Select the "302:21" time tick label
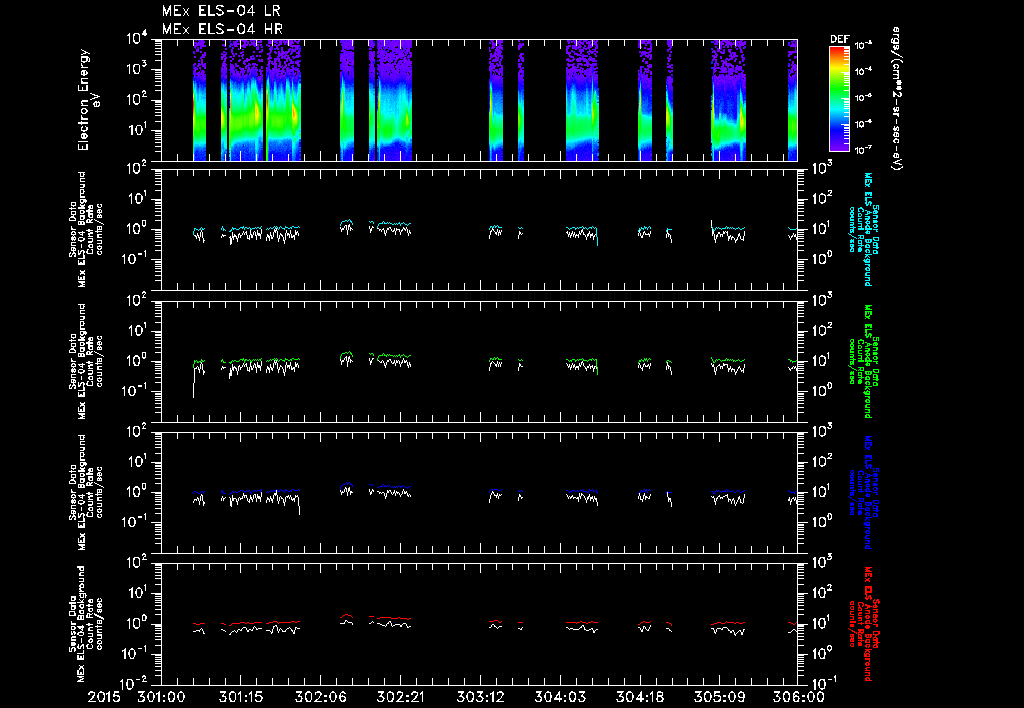The height and width of the screenshot is (708, 1024). pos(400,698)
